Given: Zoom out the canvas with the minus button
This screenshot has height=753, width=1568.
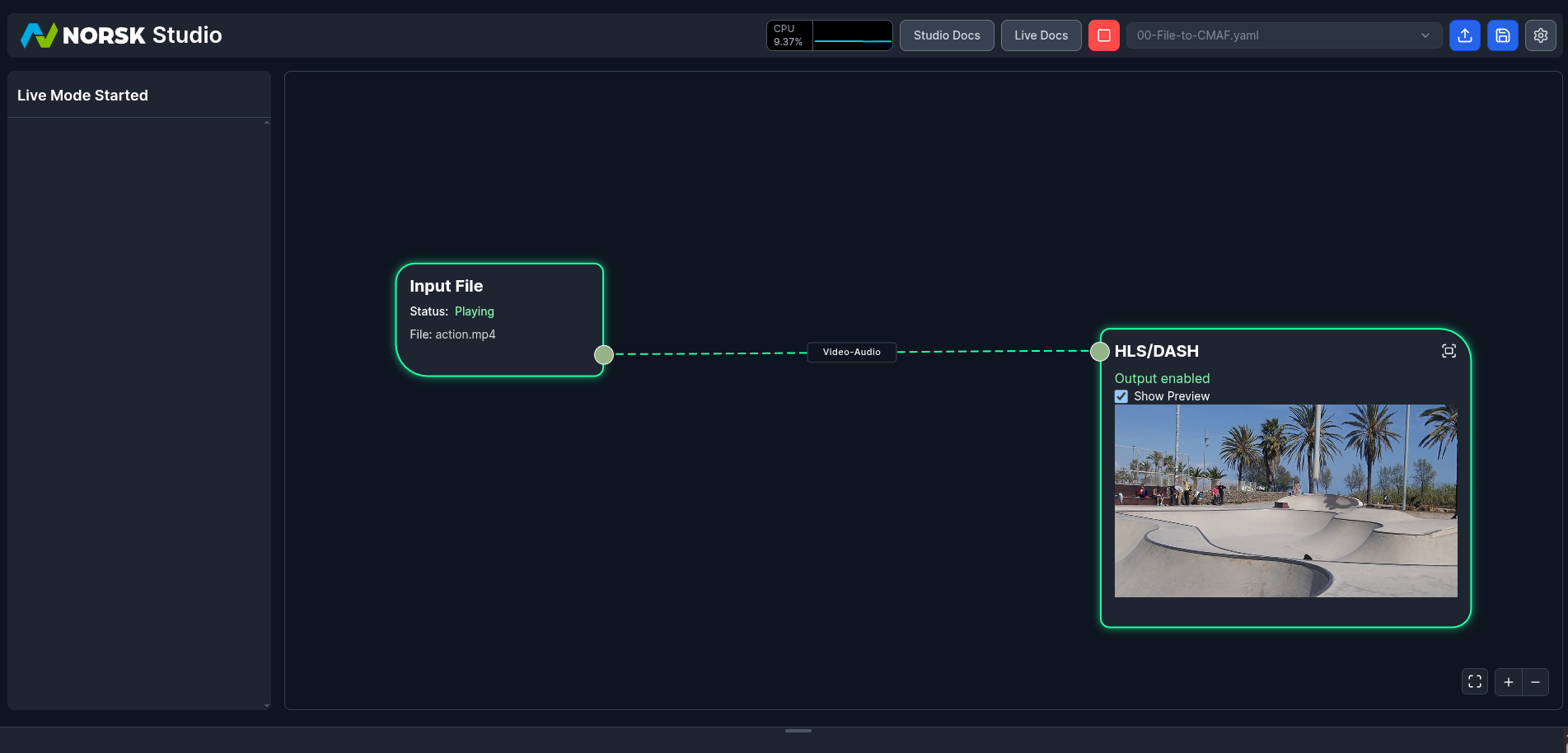Looking at the screenshot, I should point(1535,681).
